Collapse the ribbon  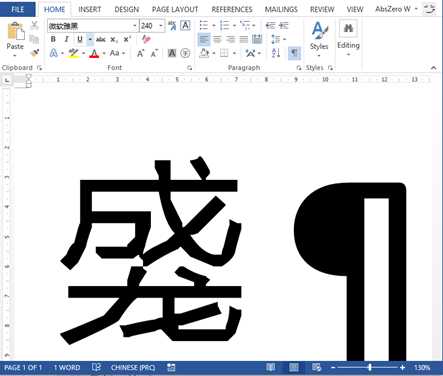click(x=433, y=68)
